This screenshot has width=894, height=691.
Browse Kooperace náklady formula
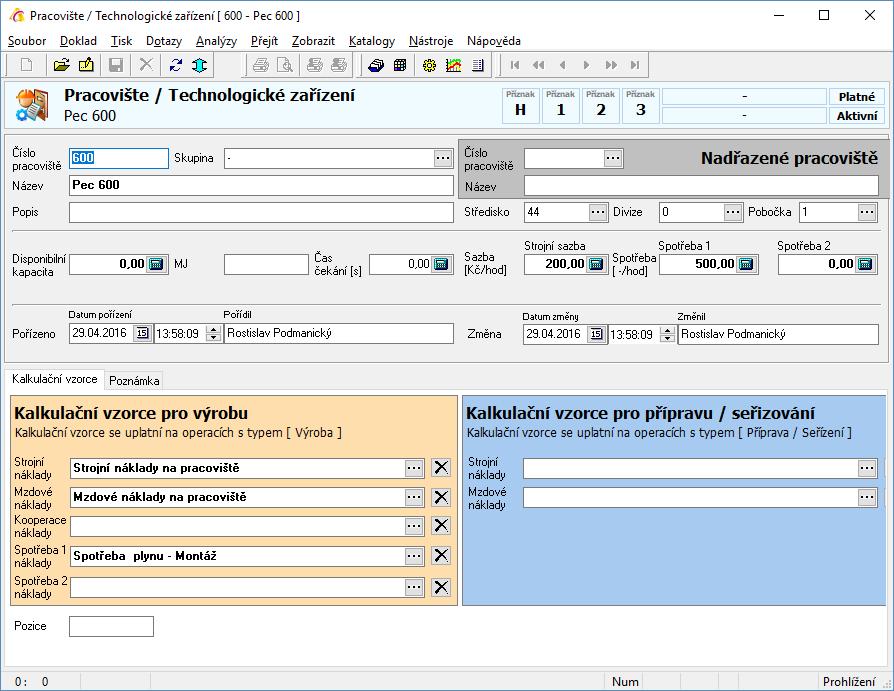[414, 526]
